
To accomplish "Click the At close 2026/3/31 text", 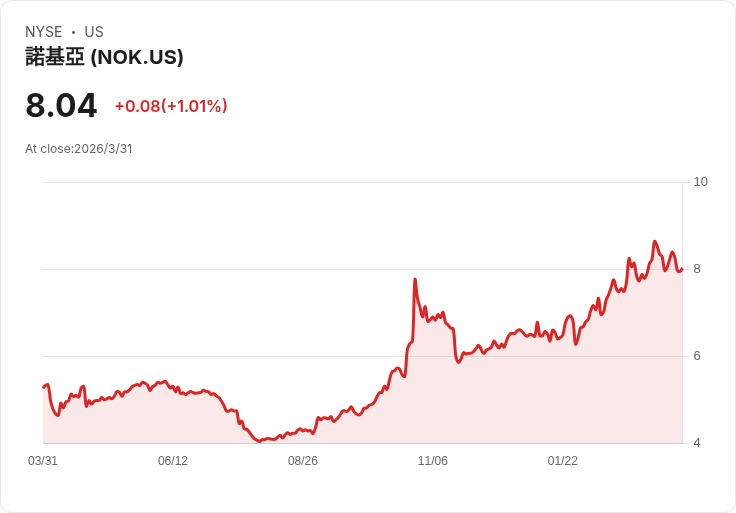I will tap(79, 149).
